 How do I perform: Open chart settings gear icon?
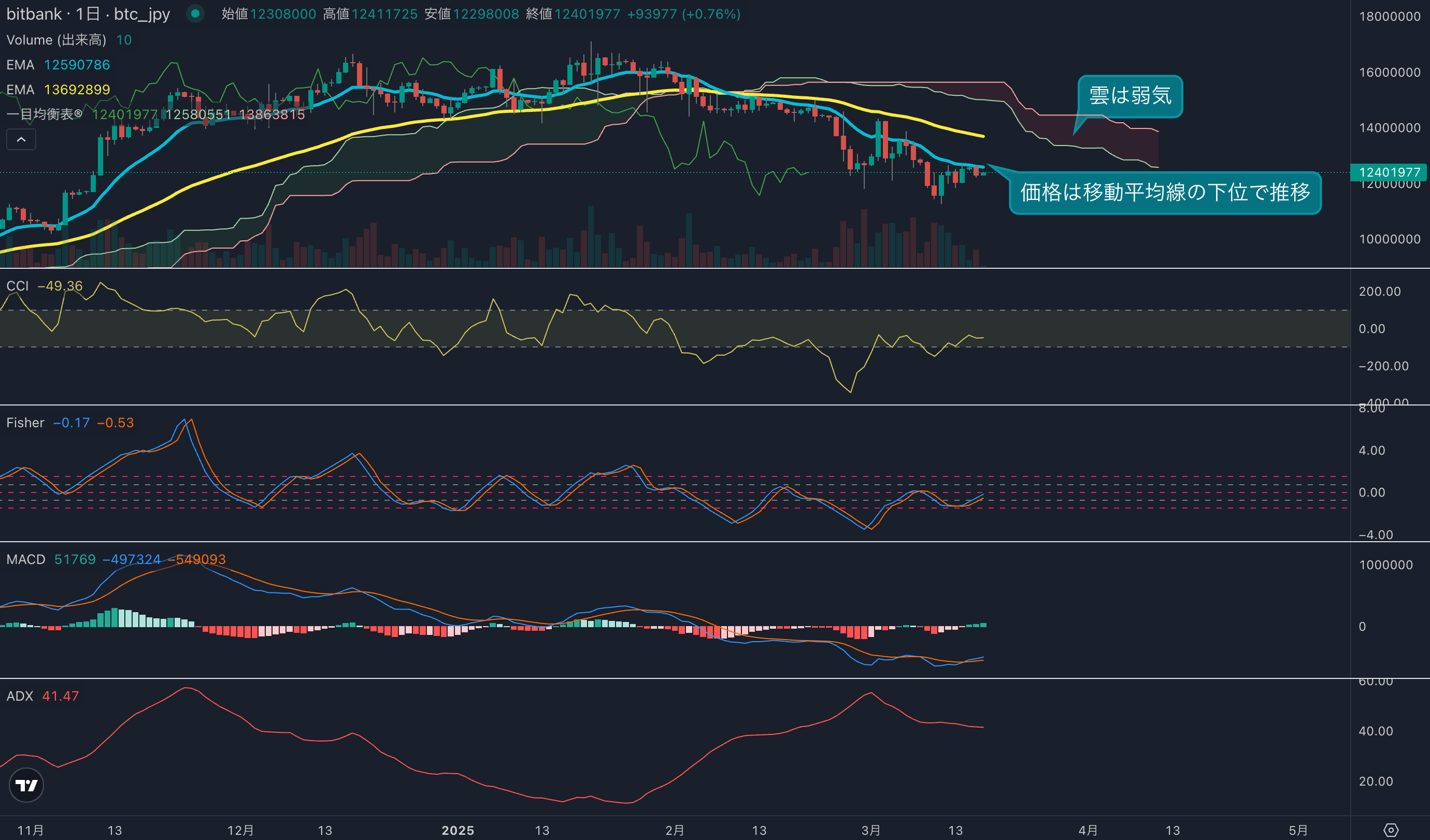1391,830
